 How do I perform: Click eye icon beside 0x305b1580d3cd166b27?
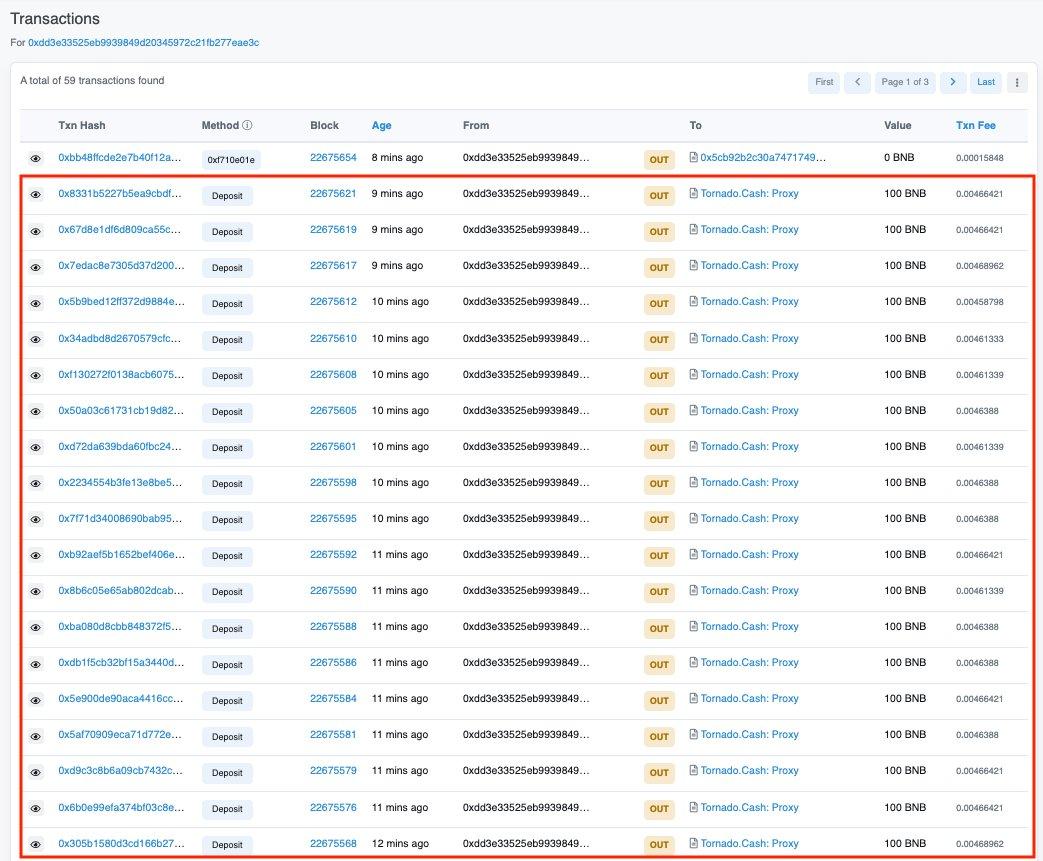coord(36,844)
